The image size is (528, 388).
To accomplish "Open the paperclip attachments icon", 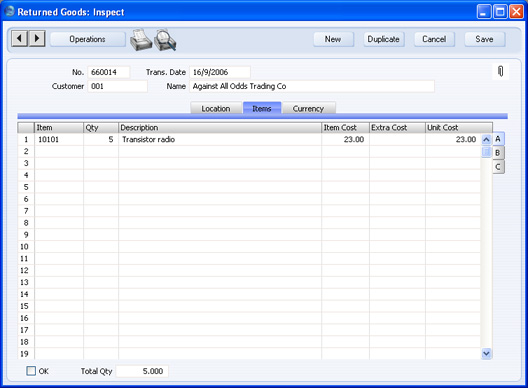I will coord(500,71).
